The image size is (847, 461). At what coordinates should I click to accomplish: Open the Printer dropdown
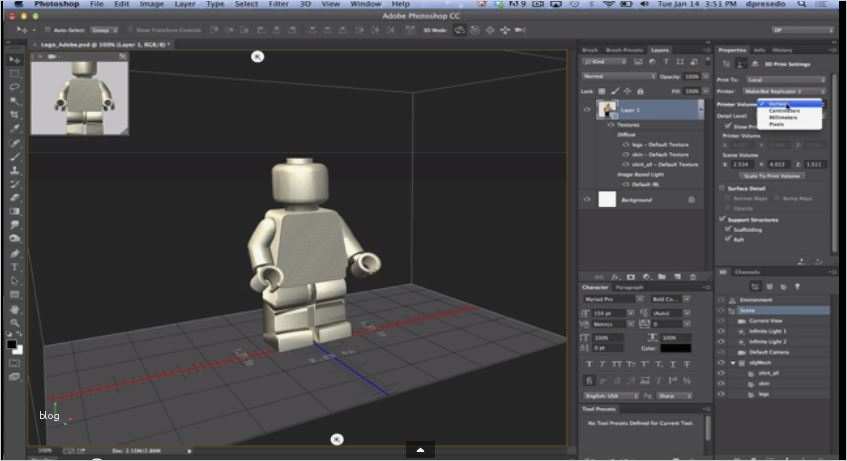coord(784,91)
